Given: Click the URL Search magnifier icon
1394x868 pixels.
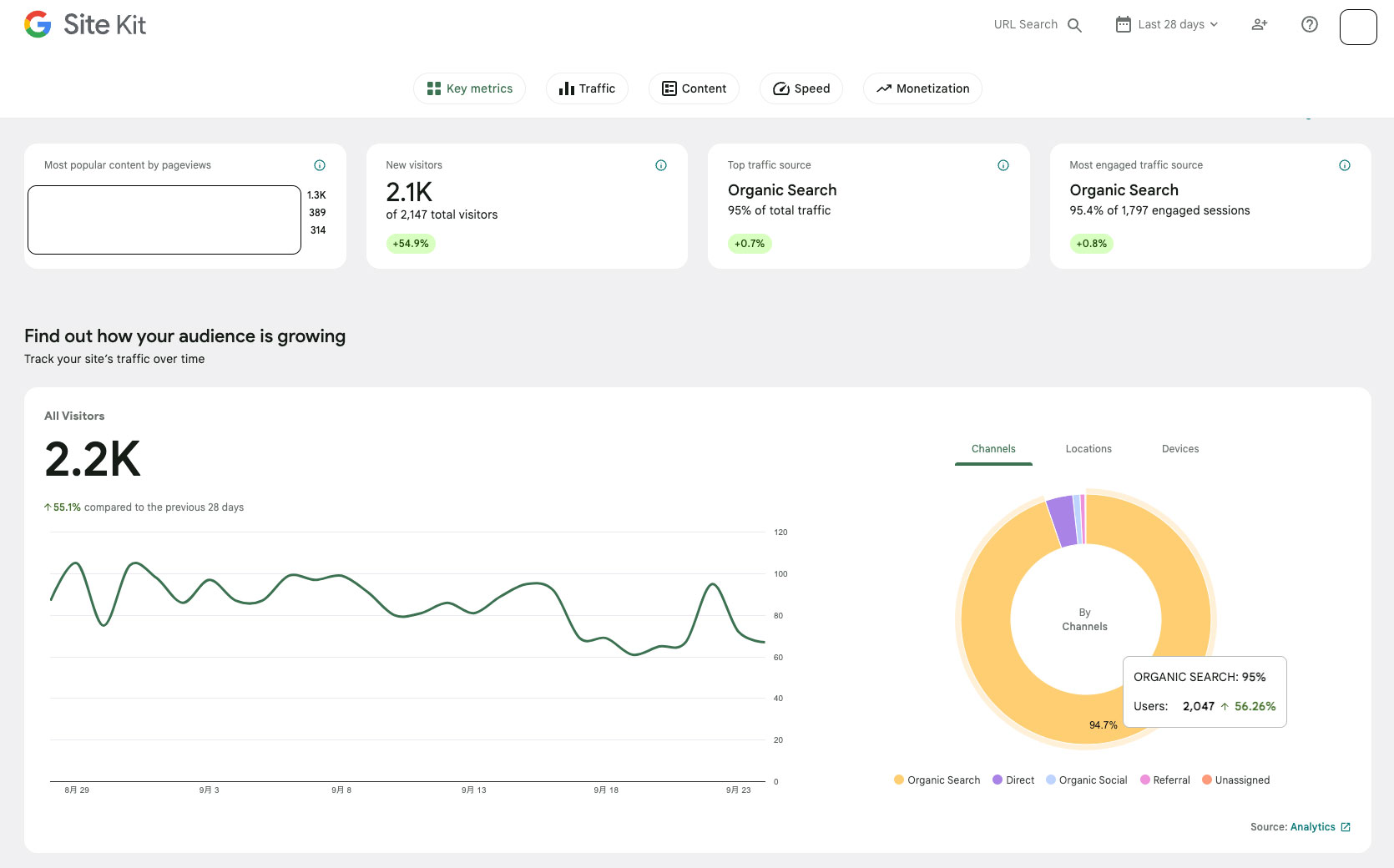Looking at the screenshot, I should [x=1074, y=25].
